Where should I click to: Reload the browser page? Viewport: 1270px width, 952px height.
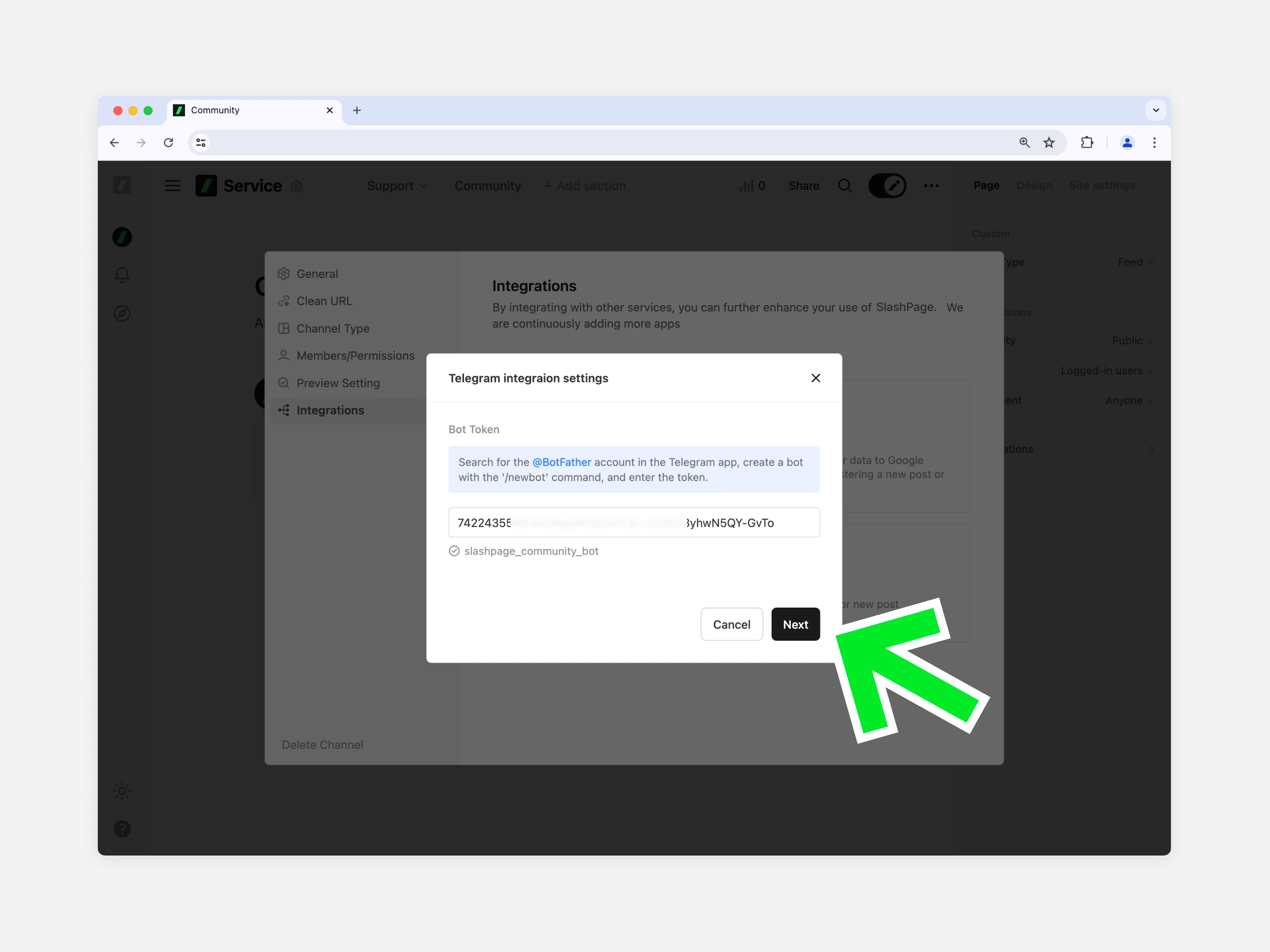[x=168, y=142]
